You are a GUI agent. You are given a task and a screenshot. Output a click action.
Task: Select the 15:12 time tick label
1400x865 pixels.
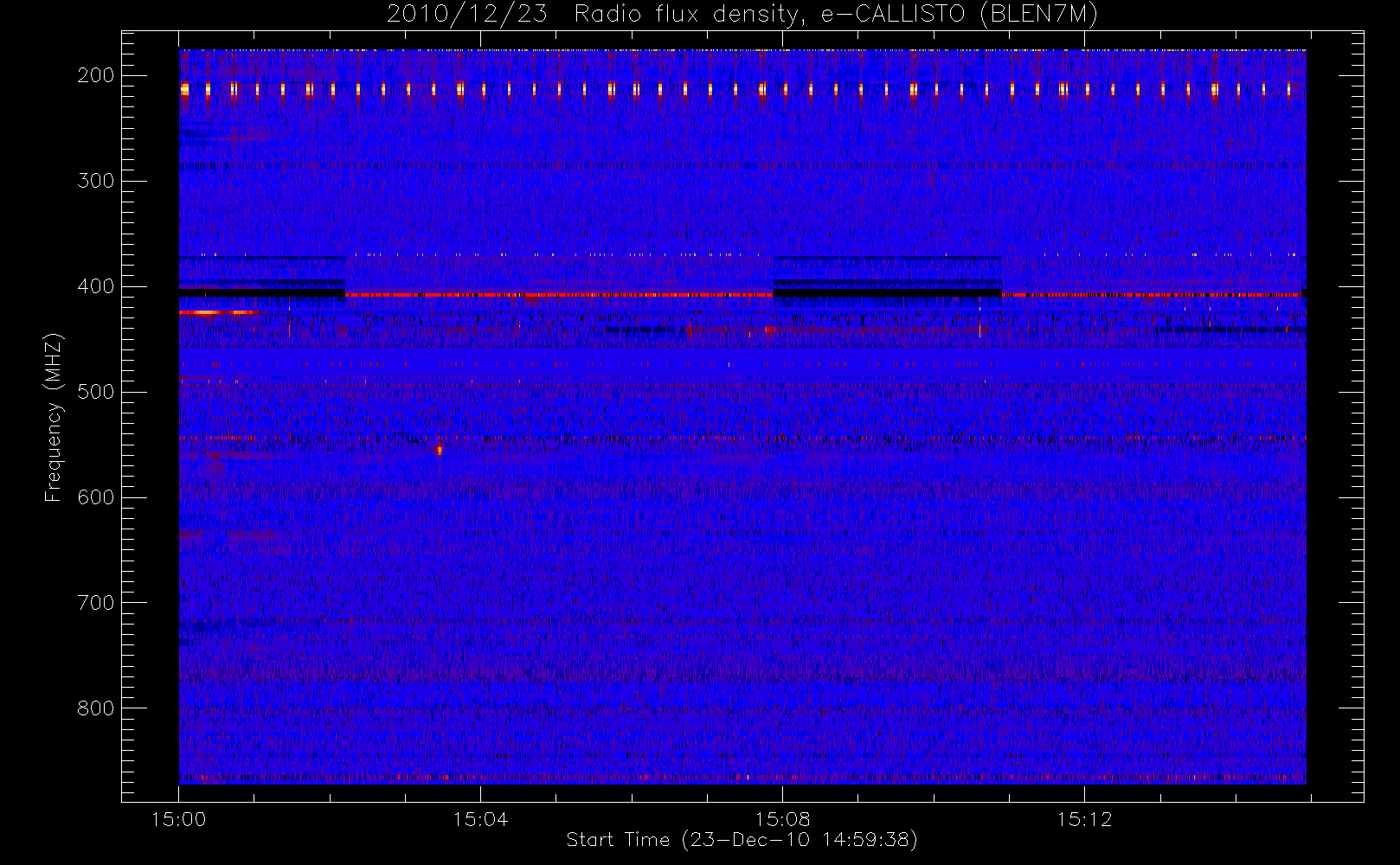1084,819
